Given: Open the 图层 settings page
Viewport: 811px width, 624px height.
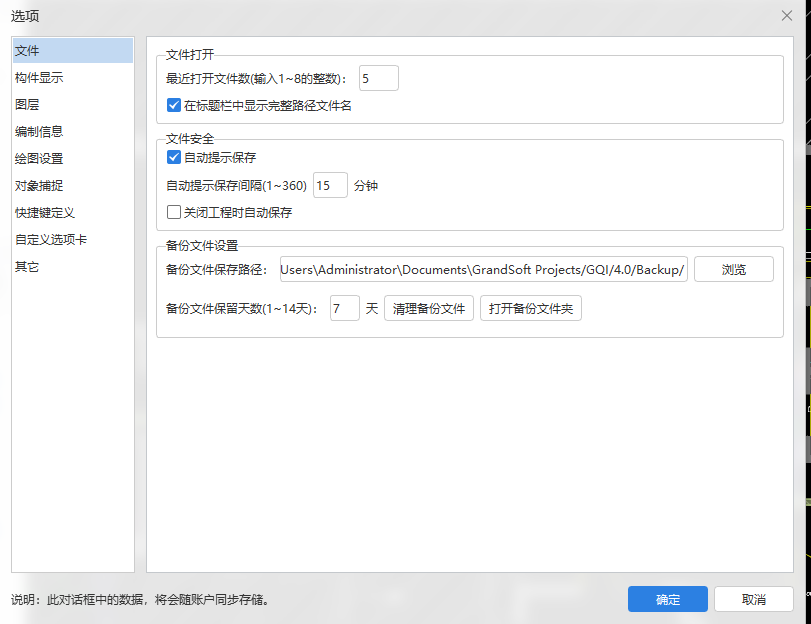Looking at the screenshot, I should 30,104.
